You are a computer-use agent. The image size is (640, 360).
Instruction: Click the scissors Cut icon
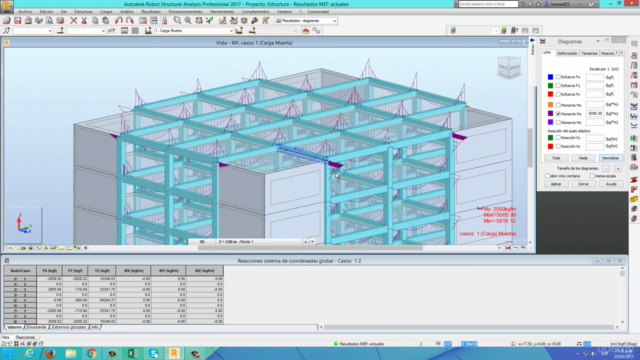[84, 20]
